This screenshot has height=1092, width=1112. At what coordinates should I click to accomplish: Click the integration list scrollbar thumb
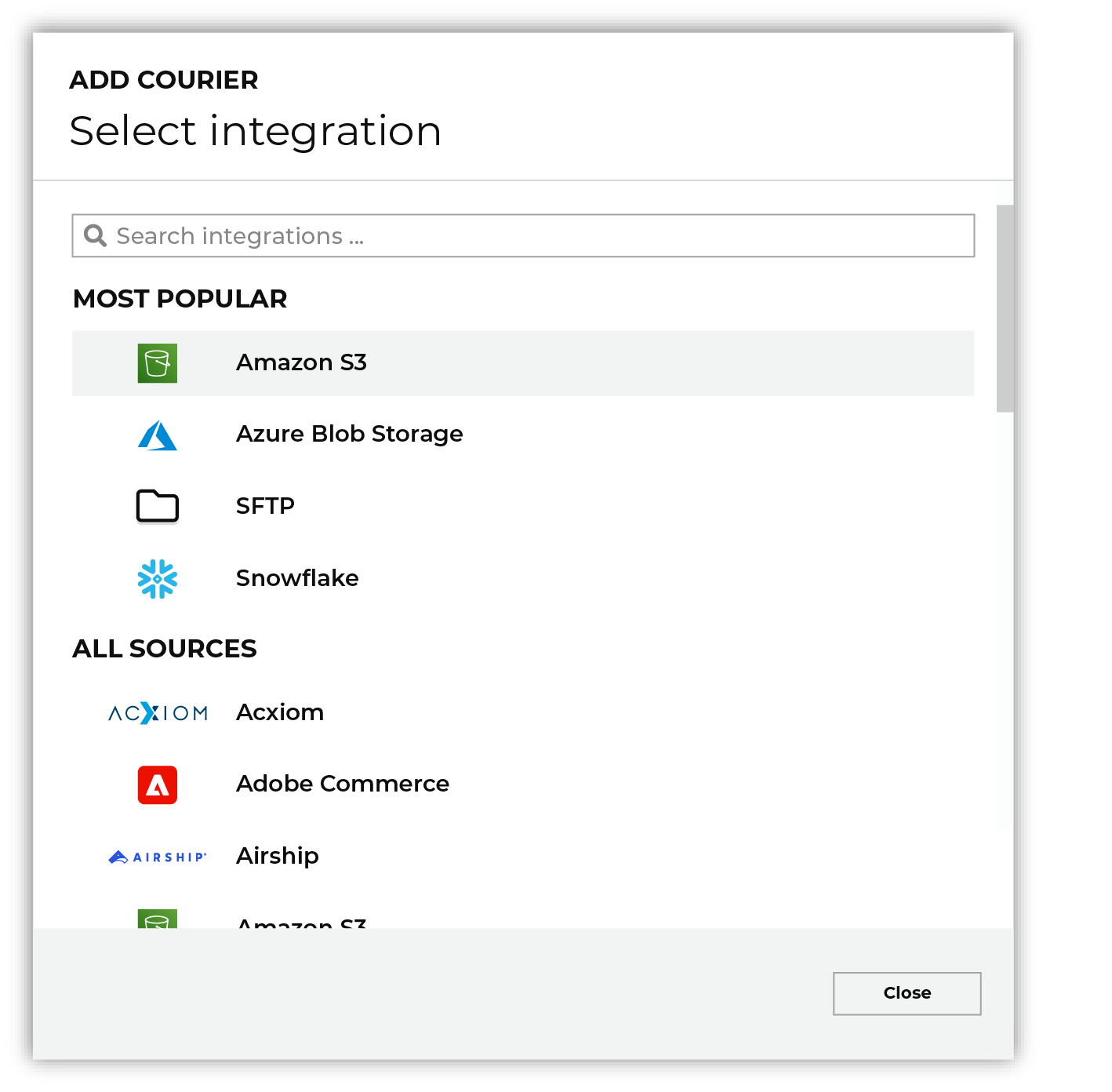[x=1005, y=308]
